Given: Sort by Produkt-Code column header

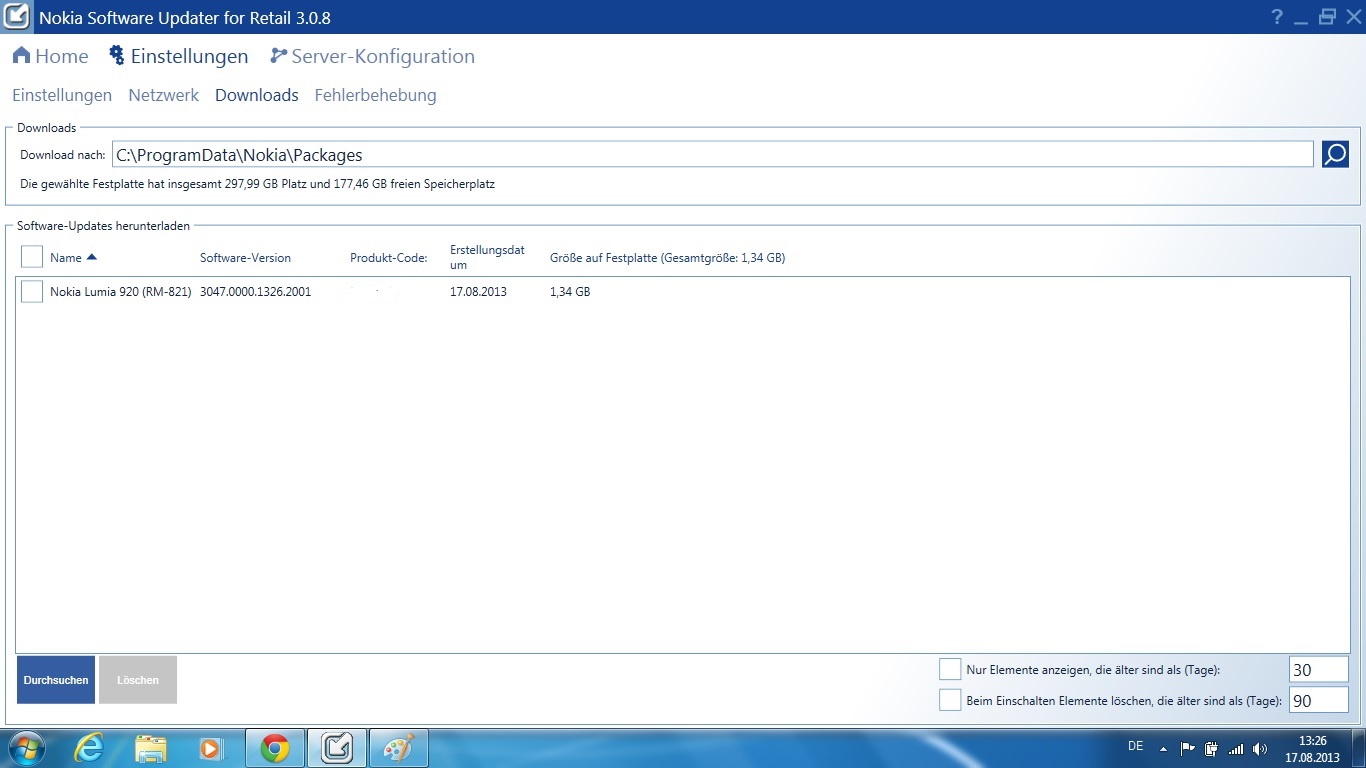Looking at the screenshot, I should point(389,257).
